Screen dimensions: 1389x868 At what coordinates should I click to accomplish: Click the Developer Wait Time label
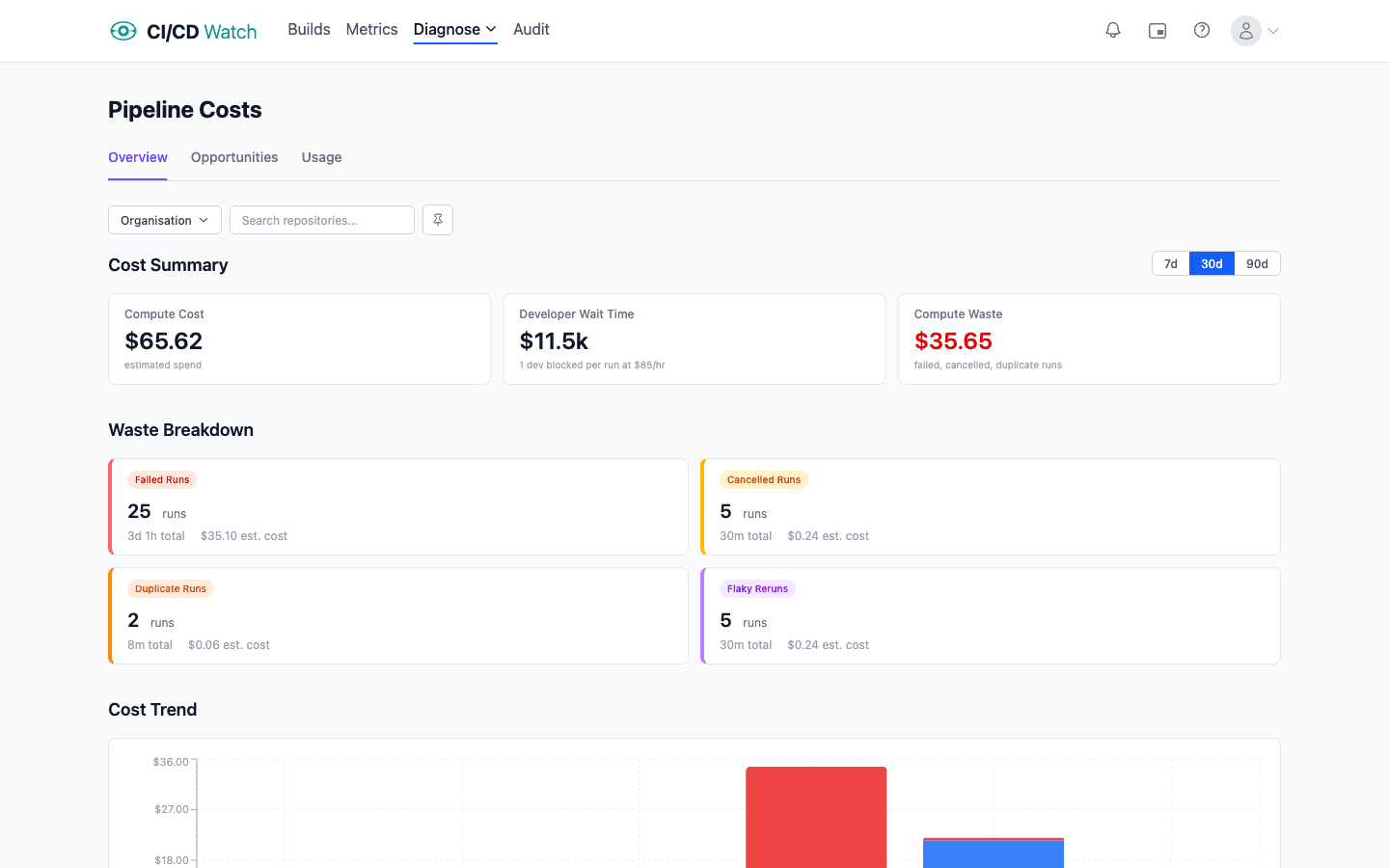(577, 314)
